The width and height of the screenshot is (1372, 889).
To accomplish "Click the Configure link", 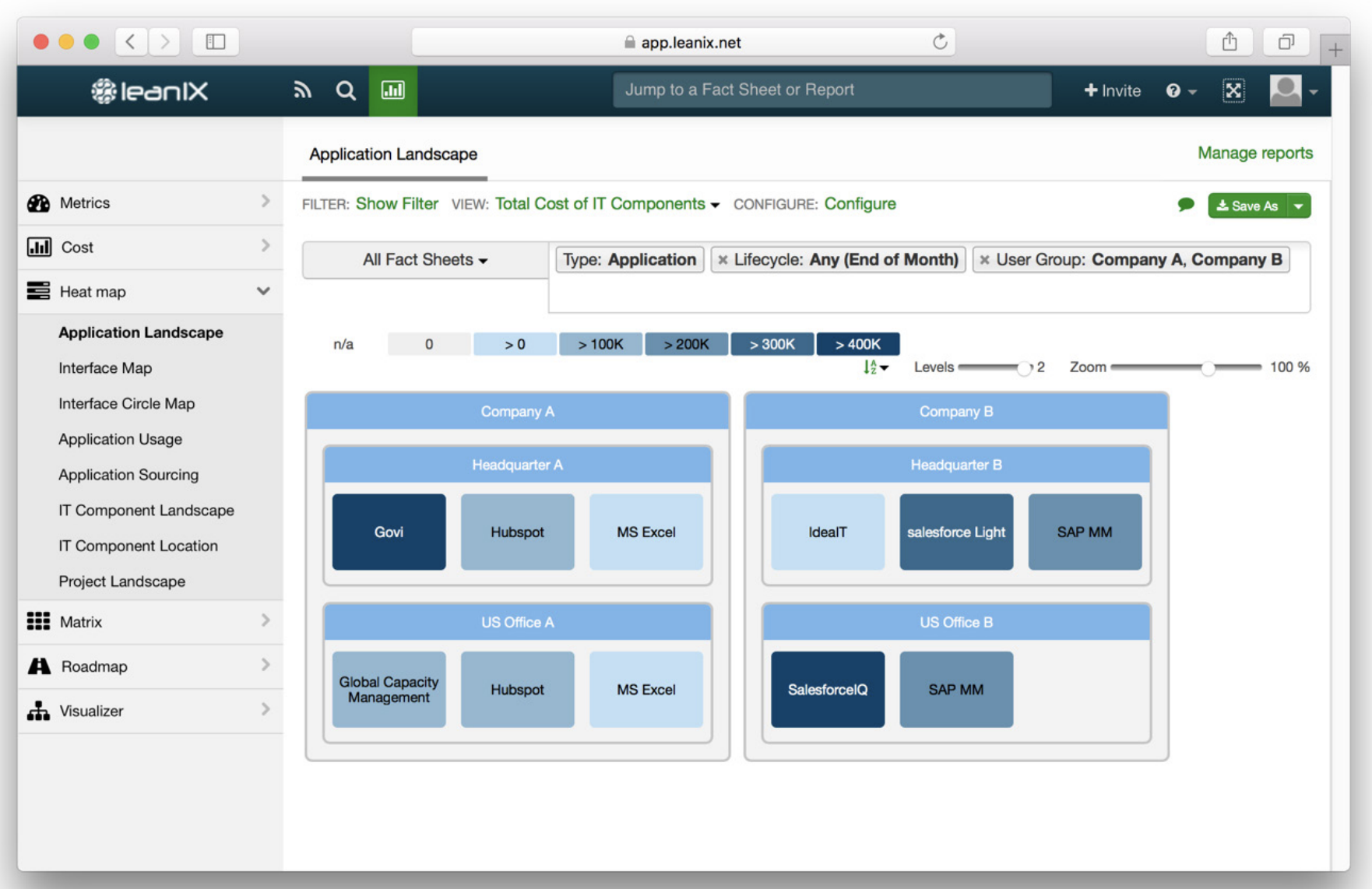I will 860,204.
